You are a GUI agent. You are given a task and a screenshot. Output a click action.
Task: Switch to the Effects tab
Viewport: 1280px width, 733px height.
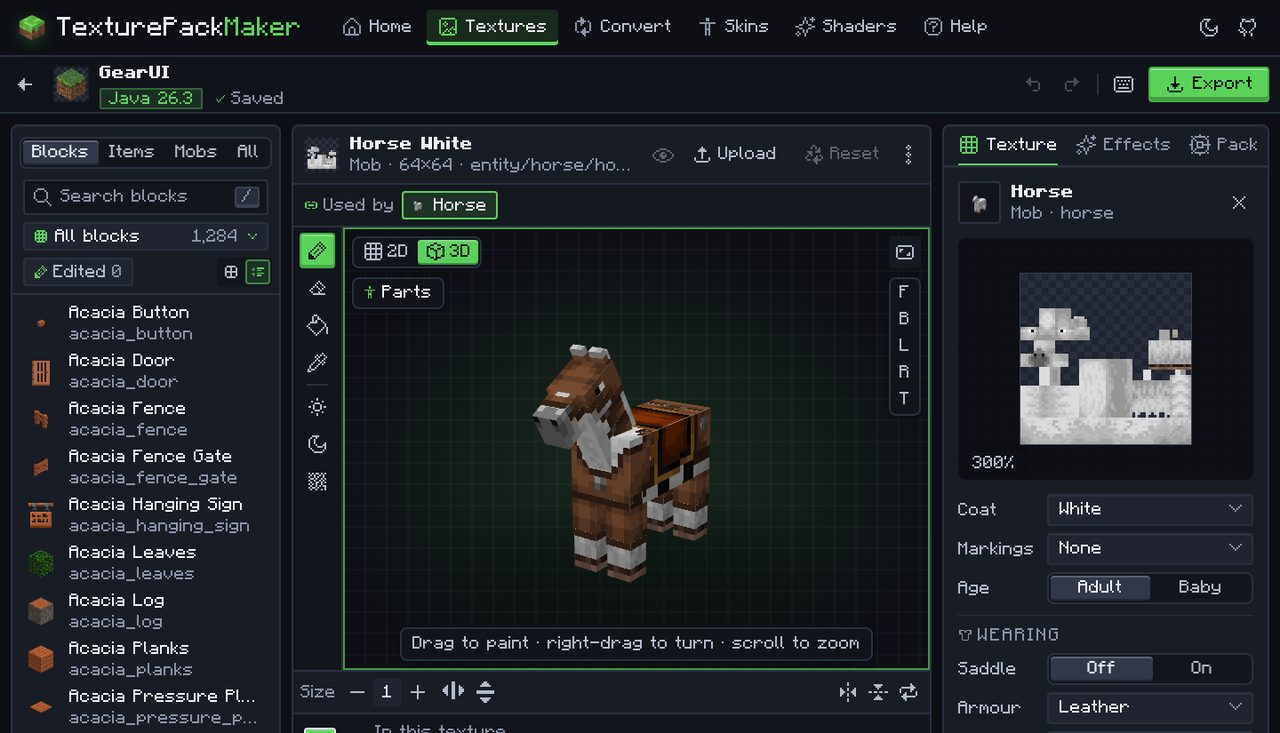pos(1123,145)
